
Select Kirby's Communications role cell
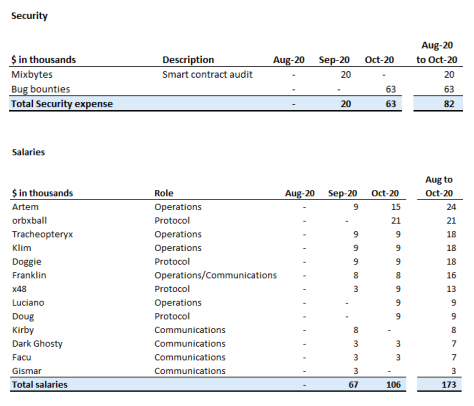190,330
